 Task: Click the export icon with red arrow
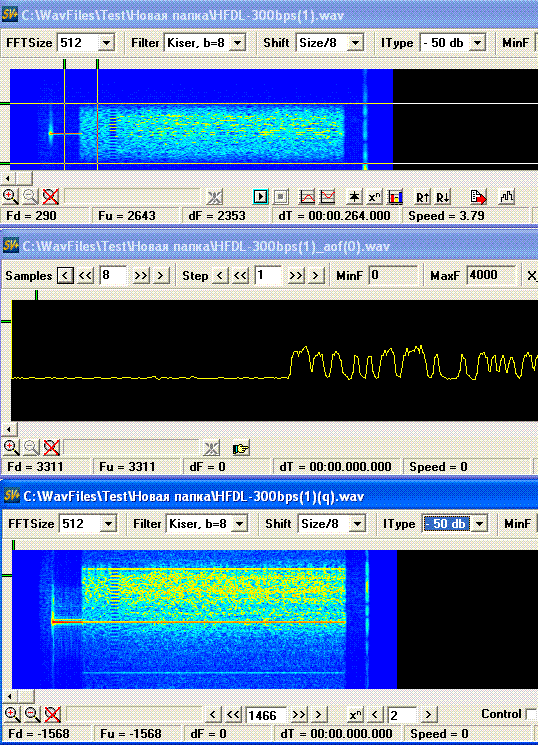pos(478,197)
